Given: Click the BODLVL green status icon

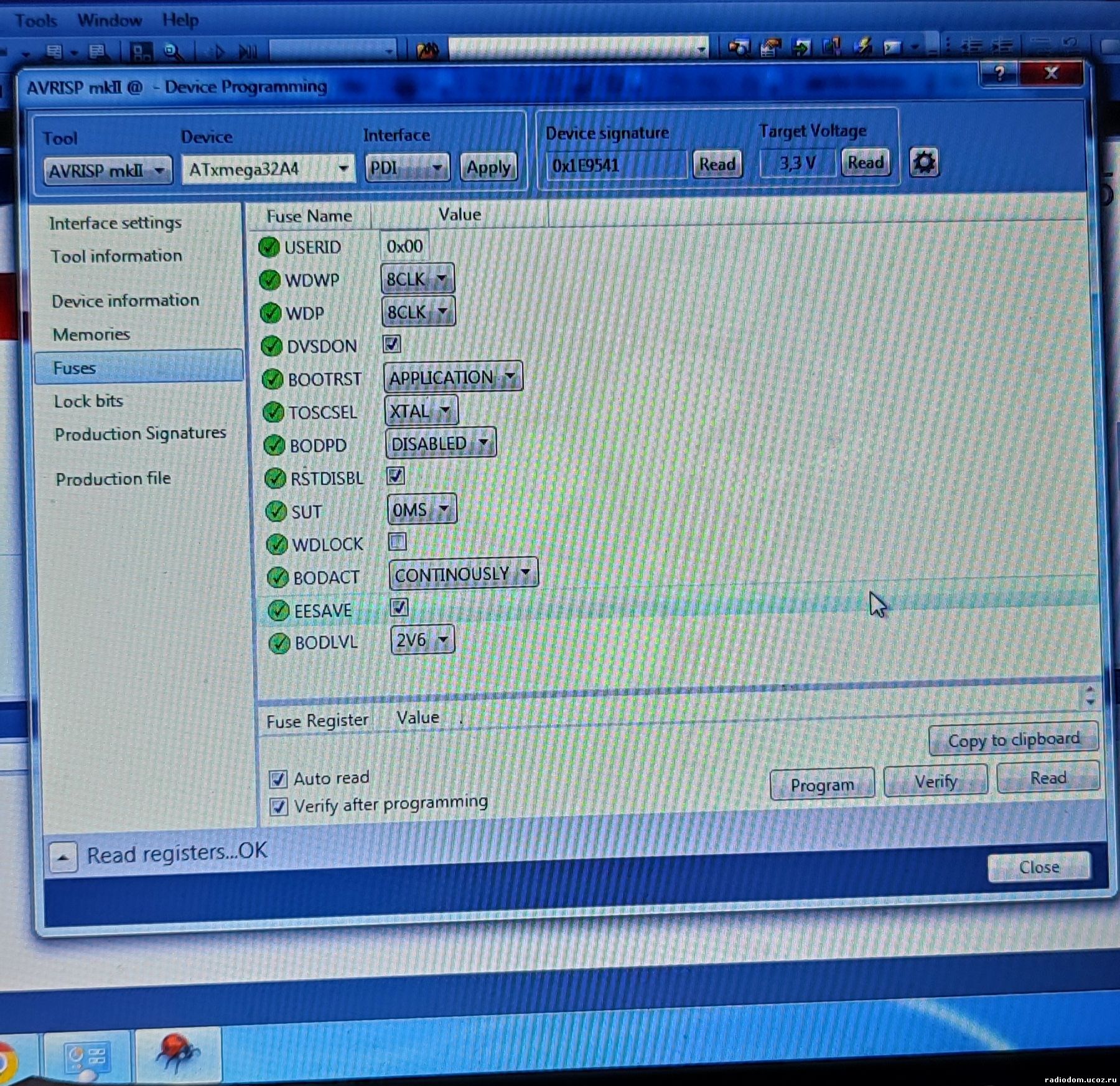Looking at the screenshot, I should click(279, 643).
